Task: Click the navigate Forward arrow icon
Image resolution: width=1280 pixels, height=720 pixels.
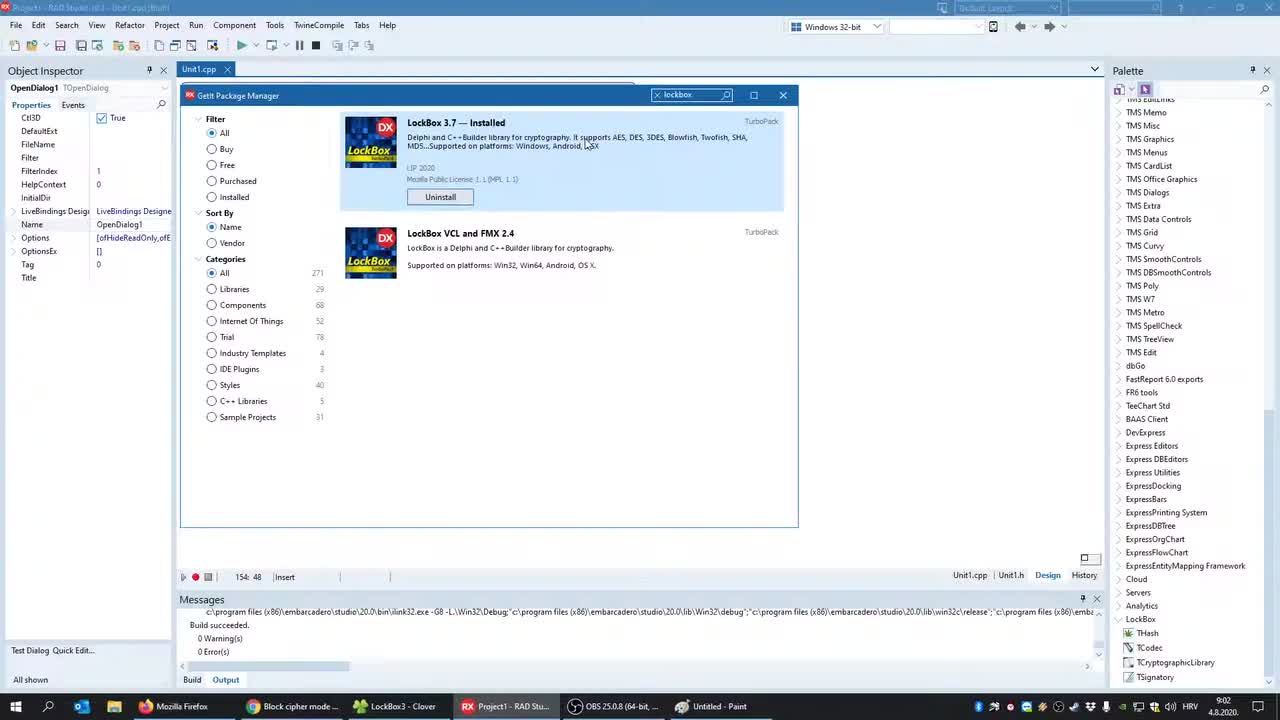Action: pos(1049,26)
